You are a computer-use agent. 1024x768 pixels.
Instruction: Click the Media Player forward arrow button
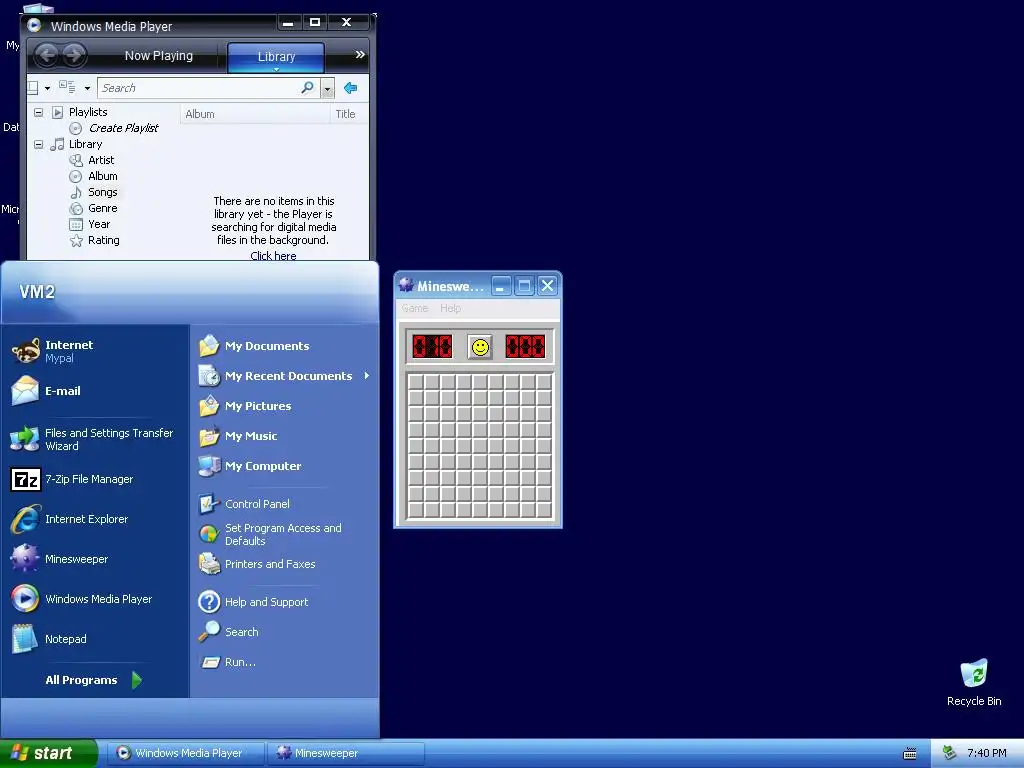[x=74, y=55]
